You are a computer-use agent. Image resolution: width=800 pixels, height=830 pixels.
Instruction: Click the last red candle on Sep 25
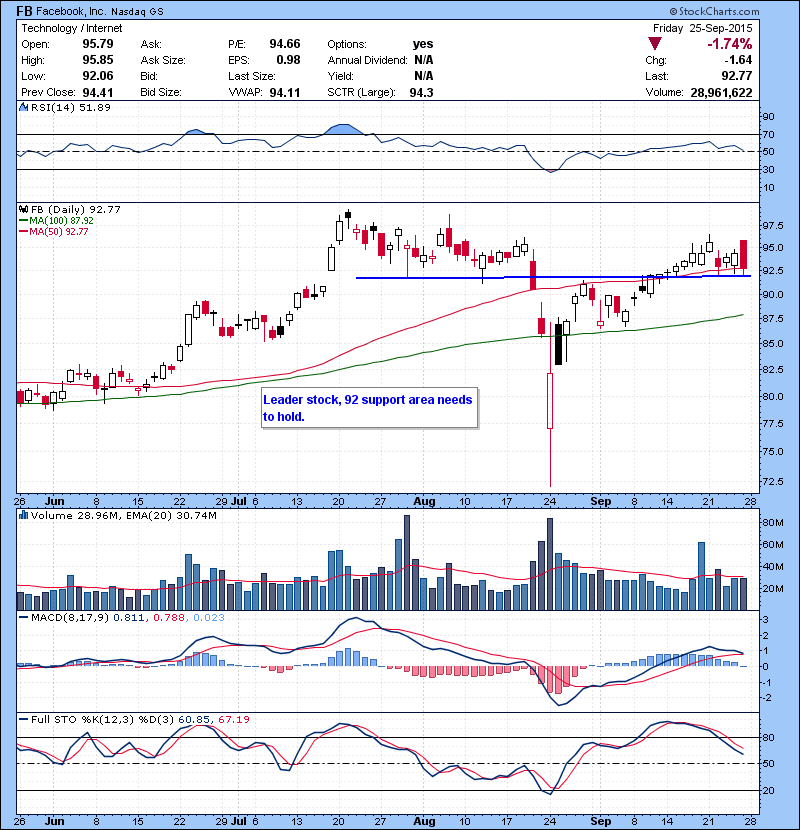pyautogui.click(x=743, y=254)
